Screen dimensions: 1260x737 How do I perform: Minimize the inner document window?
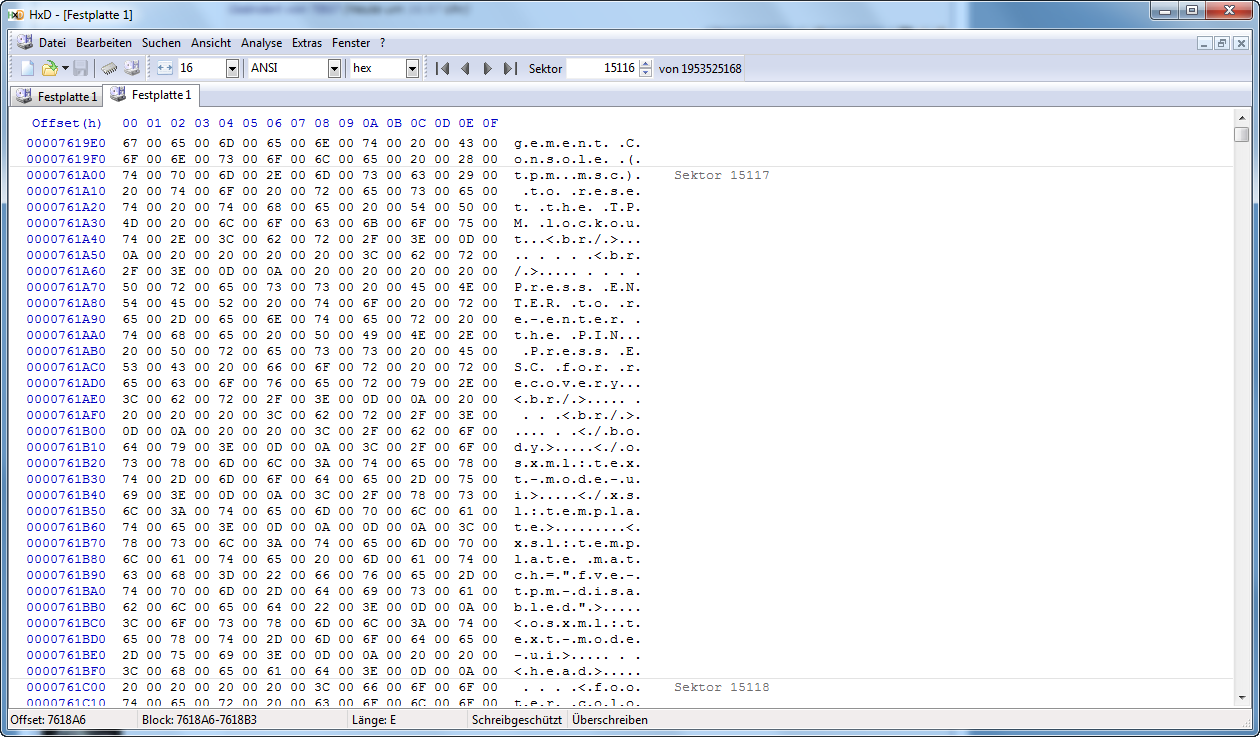[x=1204, y=43]
